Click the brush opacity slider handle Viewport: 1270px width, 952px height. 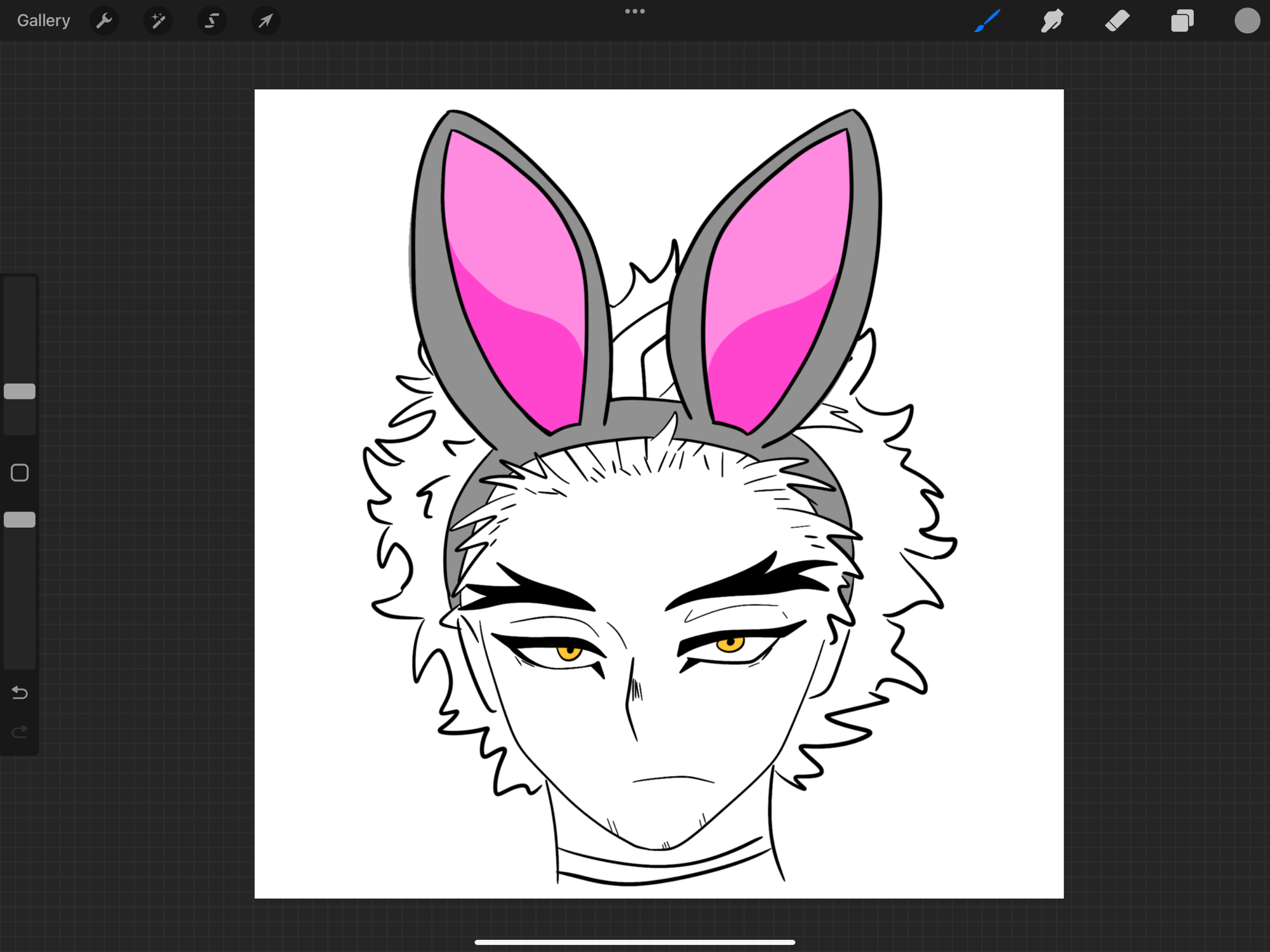(20, 520)
